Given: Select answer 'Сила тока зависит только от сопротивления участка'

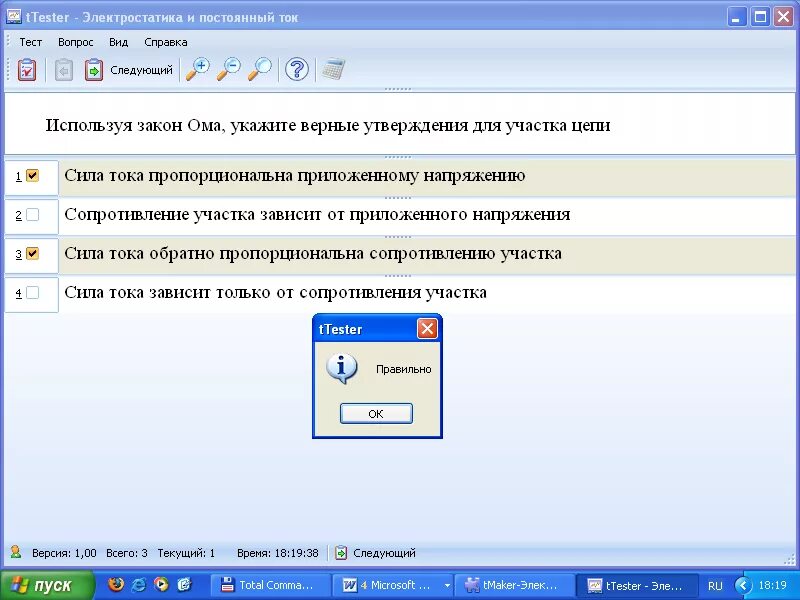Looking at the screenshot, I should point(276,293).
